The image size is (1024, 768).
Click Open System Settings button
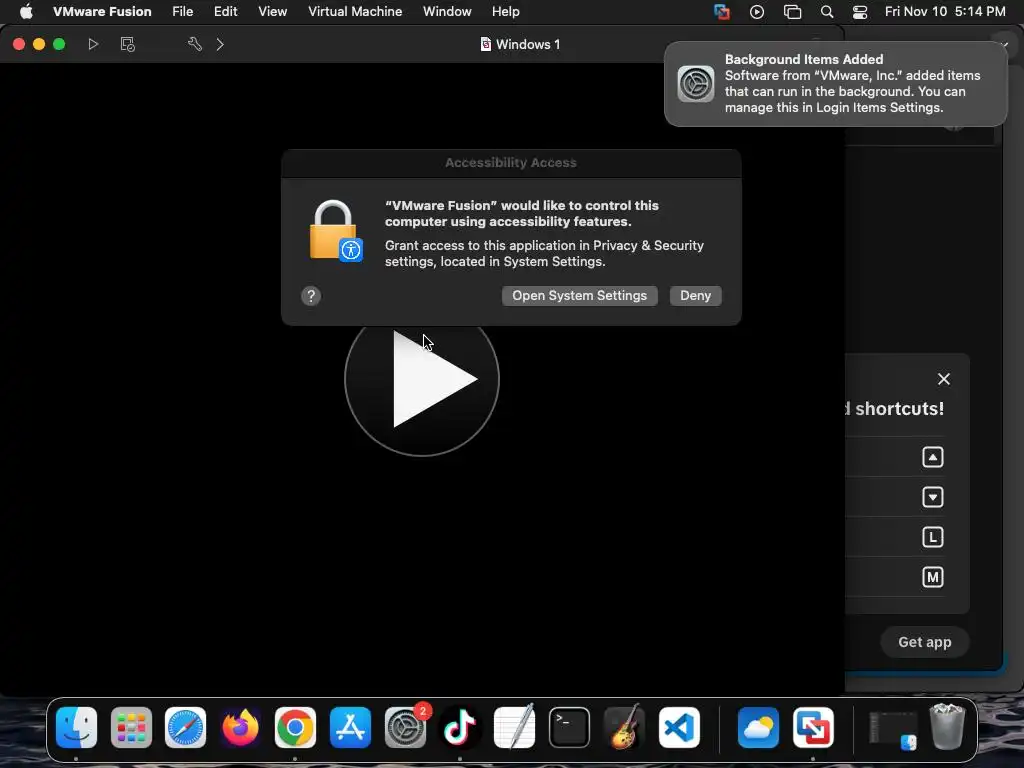[x=579, y=296]
